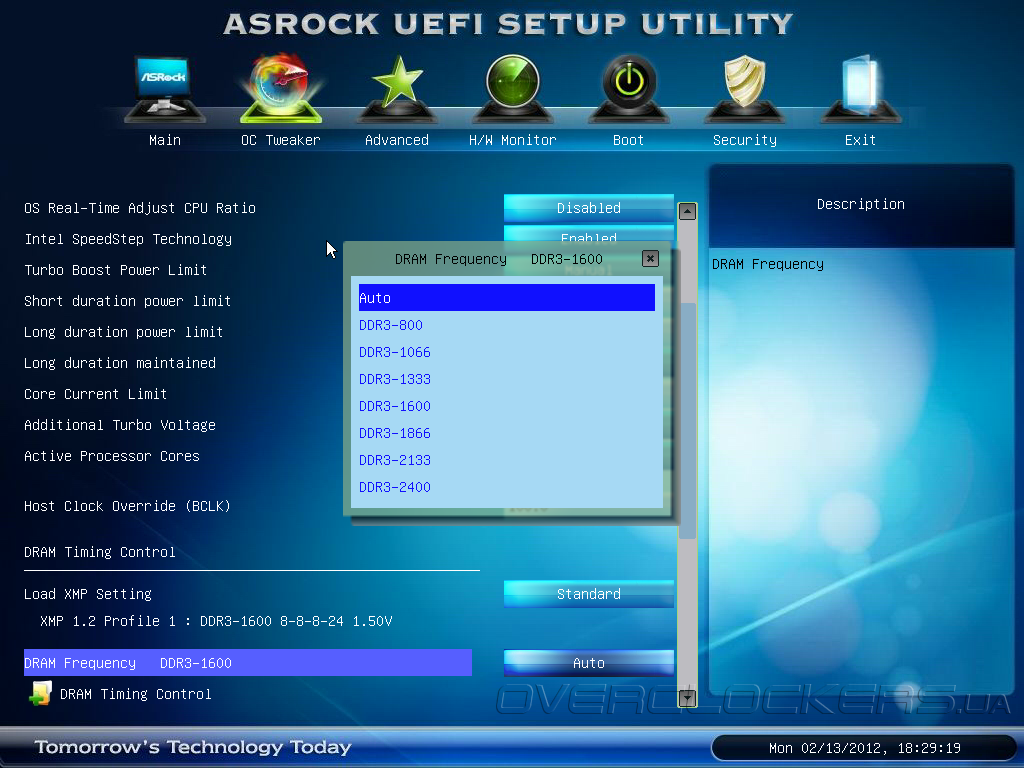The width and height of the screenshot is (1024, 768).
Task: Select Long duration maintained row
Action: (120, 363)
